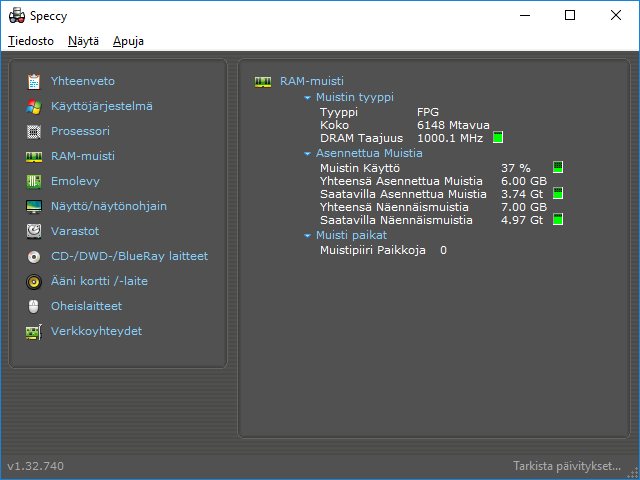Click the Emolevy motherboard icon

tap(34, 181)
